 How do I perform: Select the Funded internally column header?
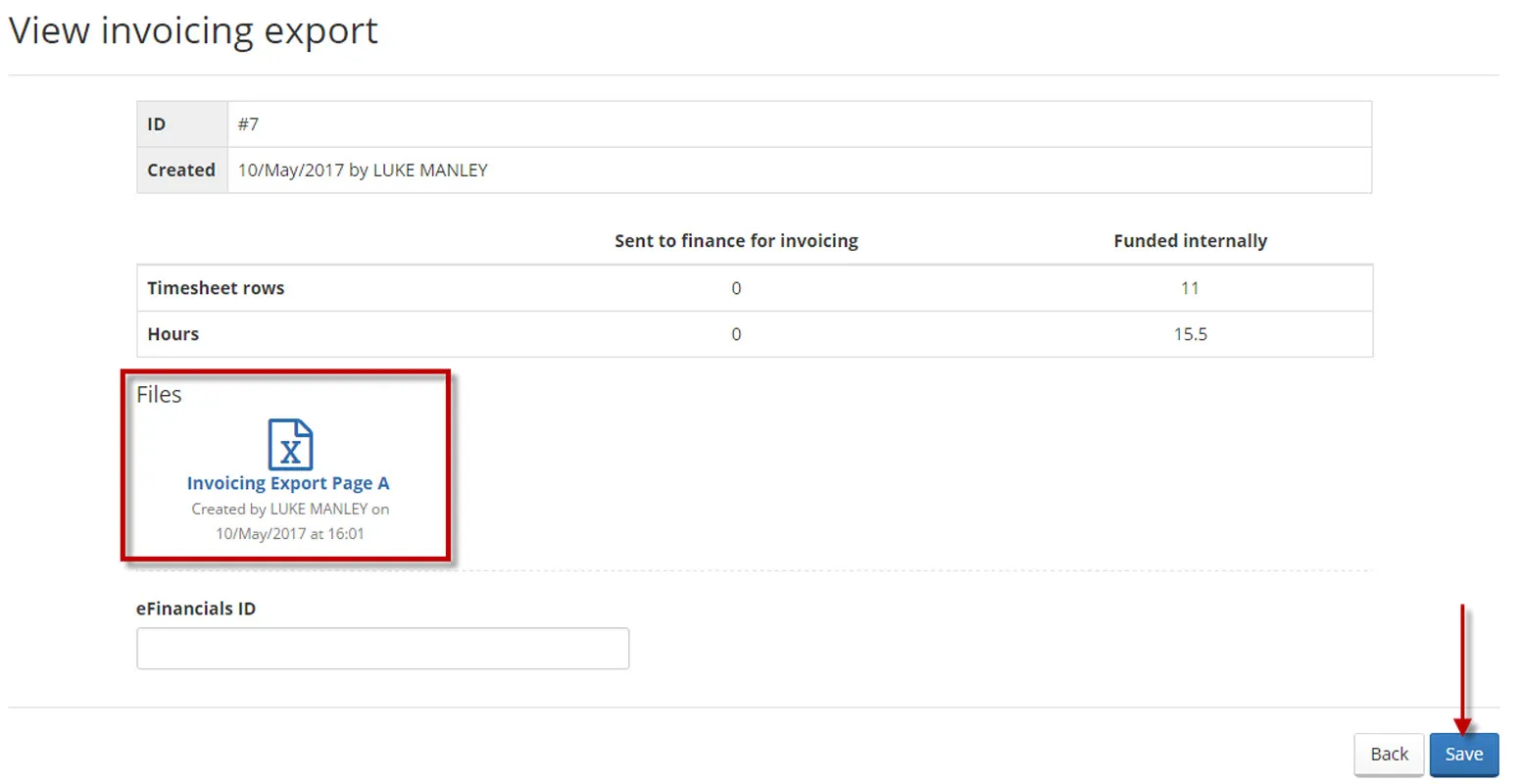pos(1190,240)
